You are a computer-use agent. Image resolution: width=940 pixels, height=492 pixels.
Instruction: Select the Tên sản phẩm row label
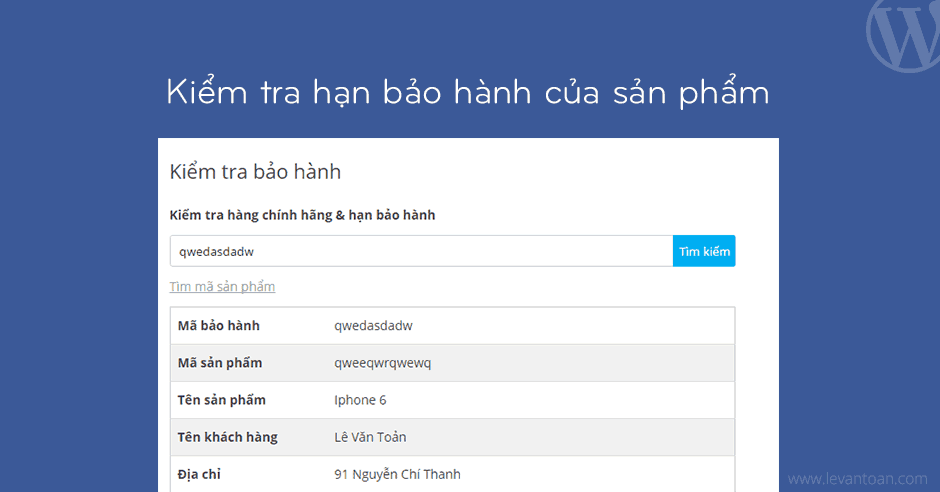222,400
